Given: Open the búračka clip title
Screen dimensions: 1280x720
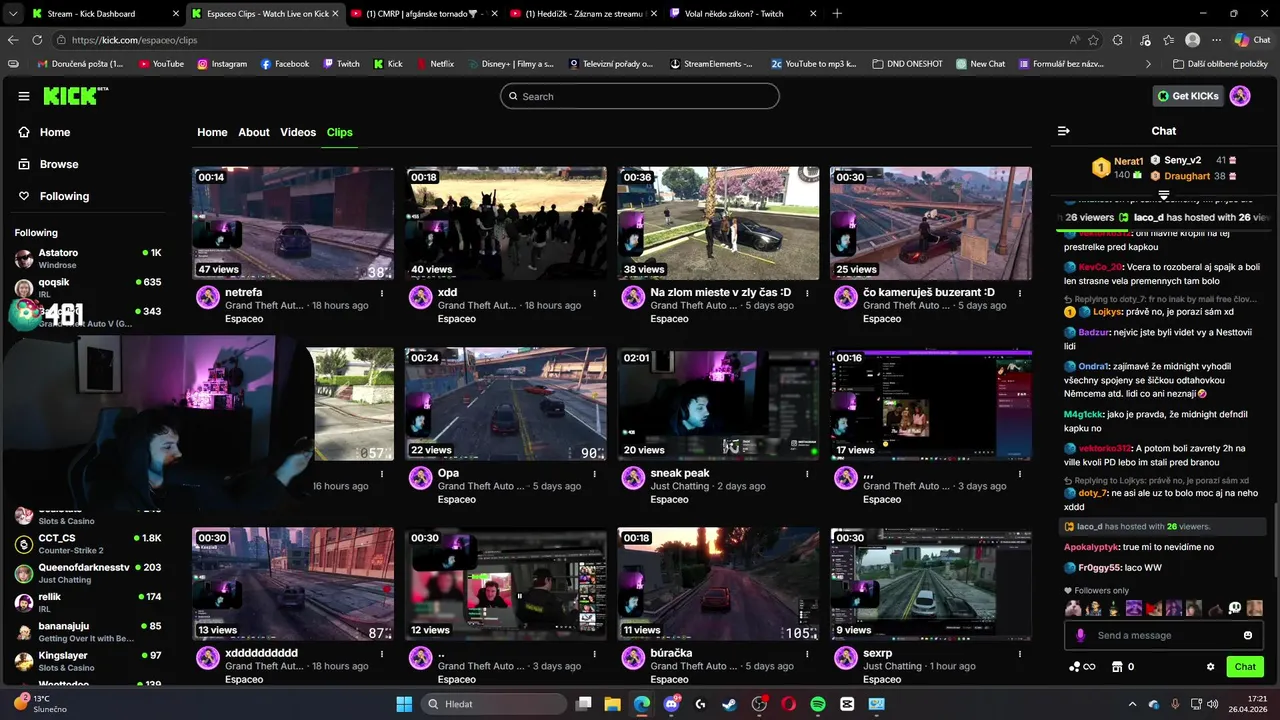Looking at the screenshot, I should coord(671,653).
